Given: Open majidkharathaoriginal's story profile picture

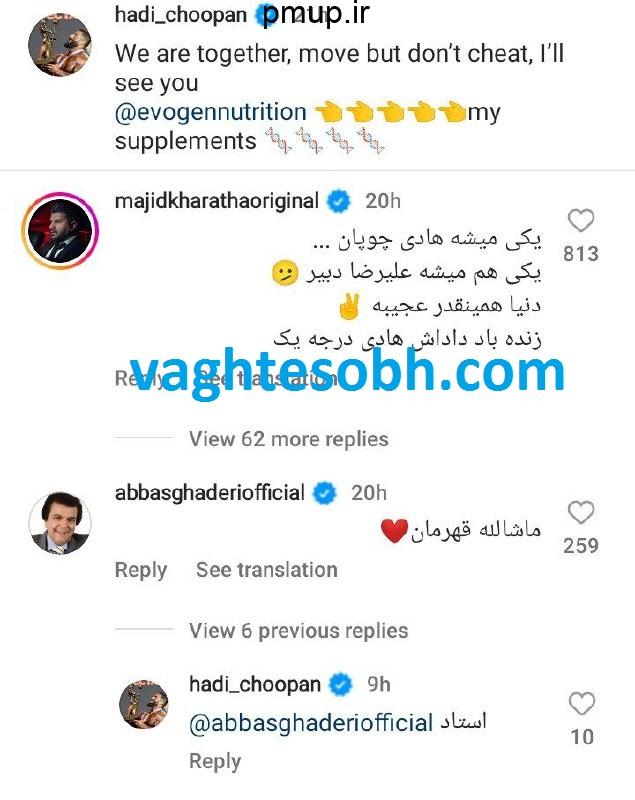Looking at the screenshot, I should [60, 231].
